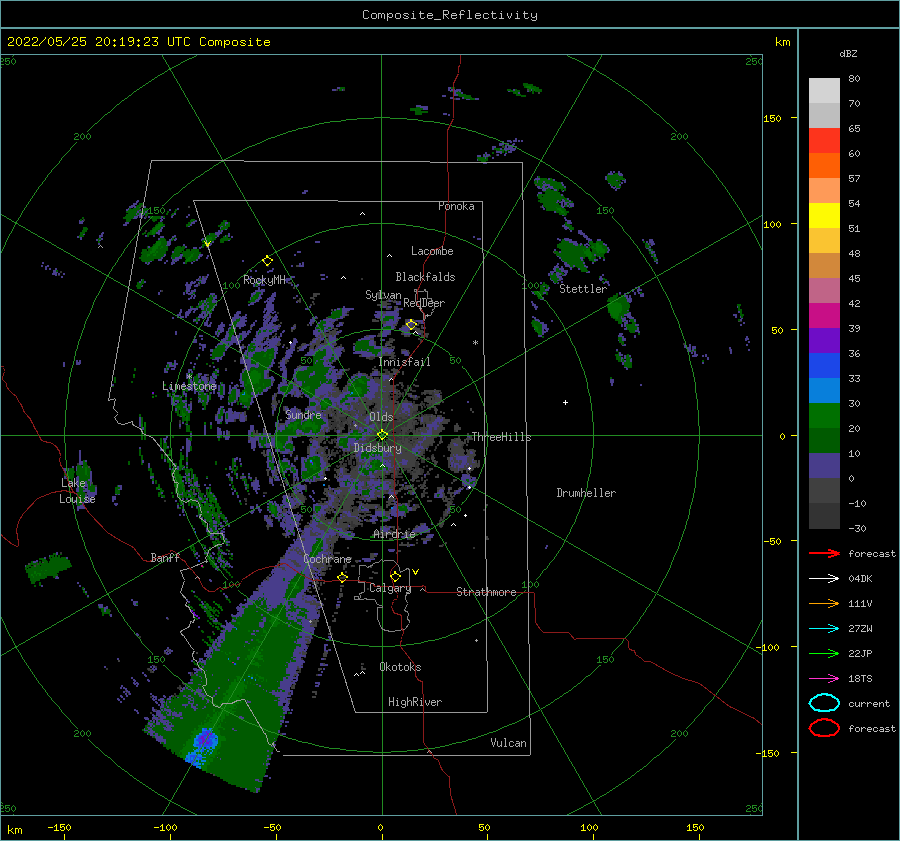Select the Limestone label
This screenshot has height=841, width=900.
click(189, 386)
